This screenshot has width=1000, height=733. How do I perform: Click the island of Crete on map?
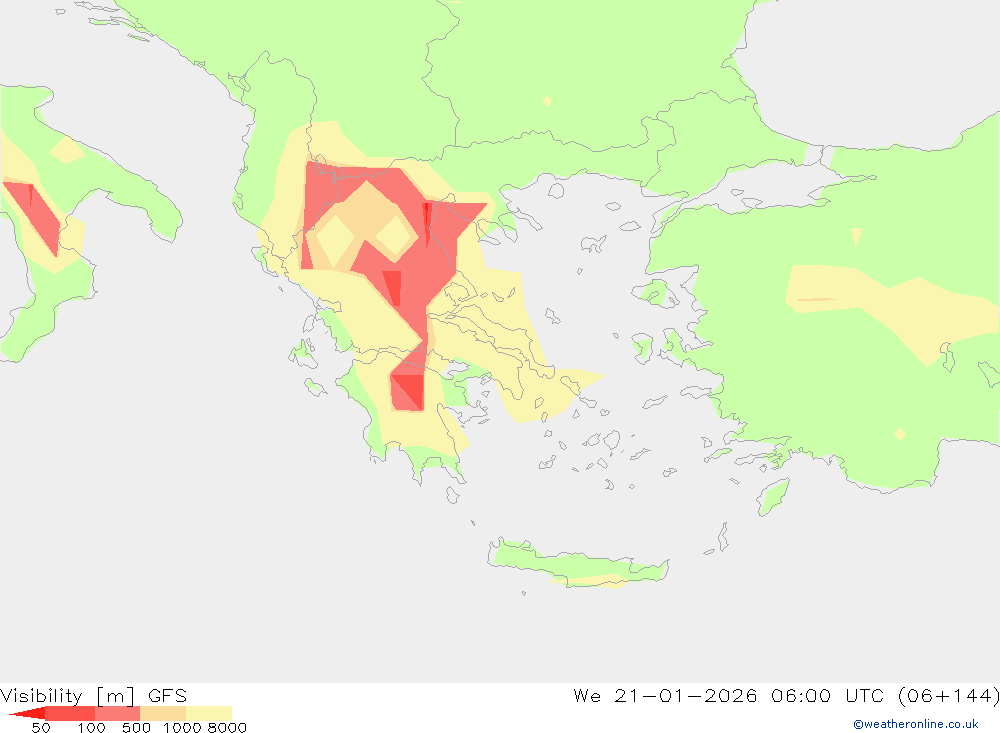(577, 565)
